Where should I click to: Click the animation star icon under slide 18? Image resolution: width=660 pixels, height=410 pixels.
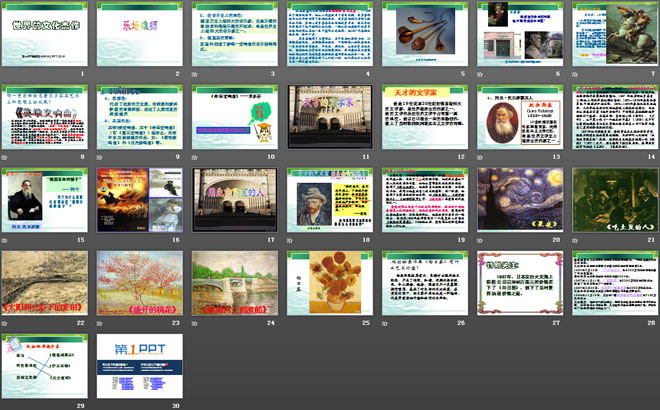pos(290,240)
